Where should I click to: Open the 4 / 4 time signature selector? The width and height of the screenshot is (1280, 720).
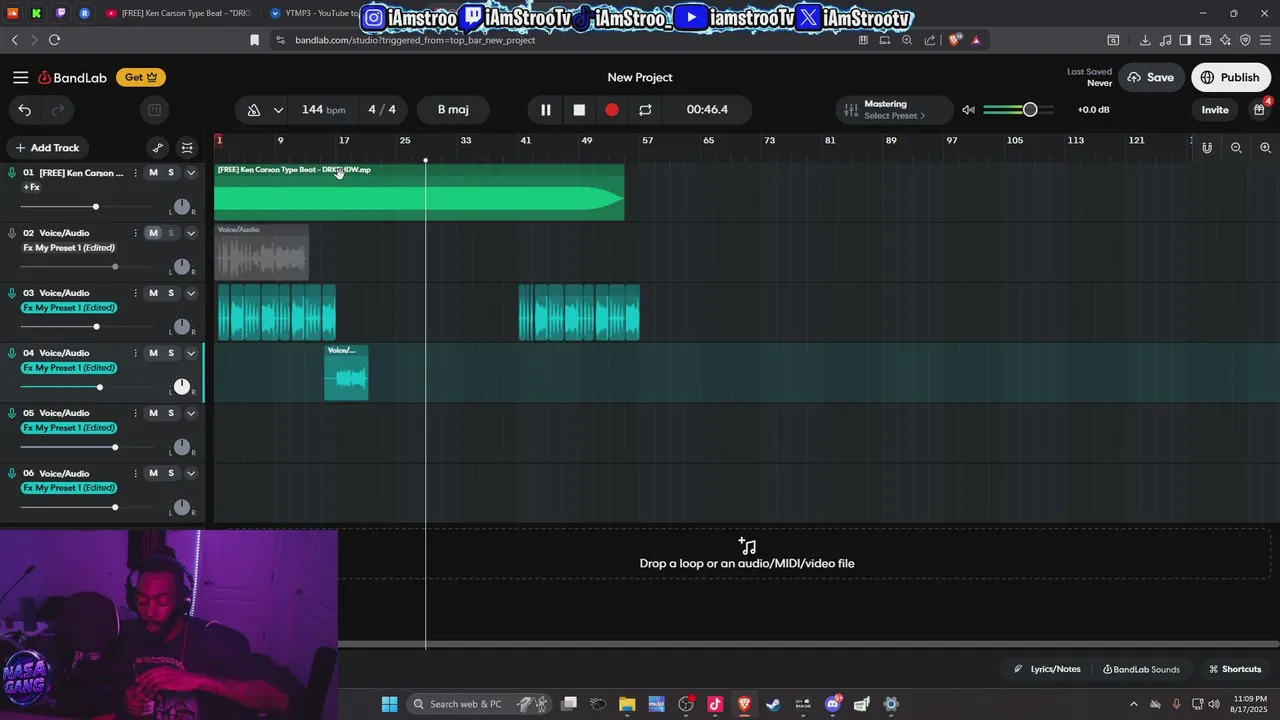pyautogui.click(x=382, y=110)
